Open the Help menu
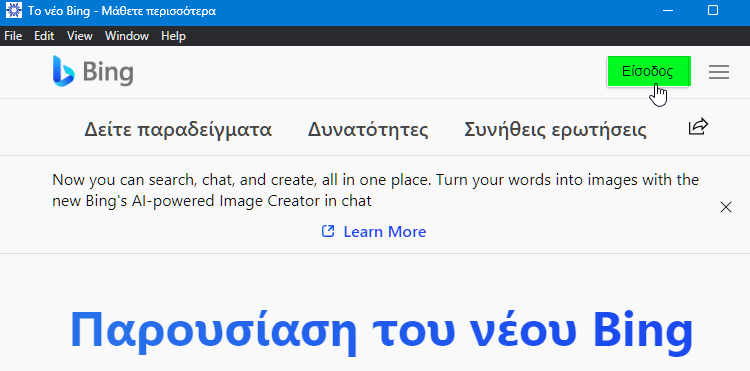Viewport: 750px width, 371px height. [x=173, y=36]
